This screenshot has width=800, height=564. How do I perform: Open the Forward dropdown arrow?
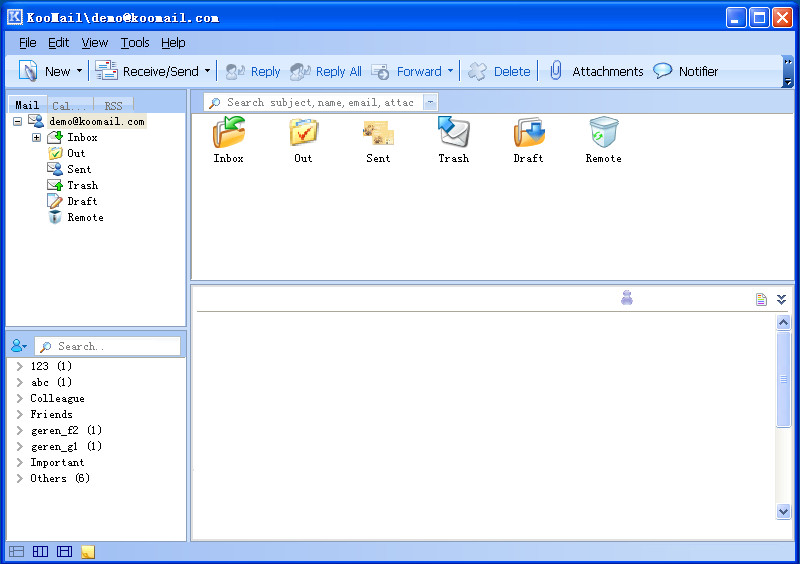point(450,71)
